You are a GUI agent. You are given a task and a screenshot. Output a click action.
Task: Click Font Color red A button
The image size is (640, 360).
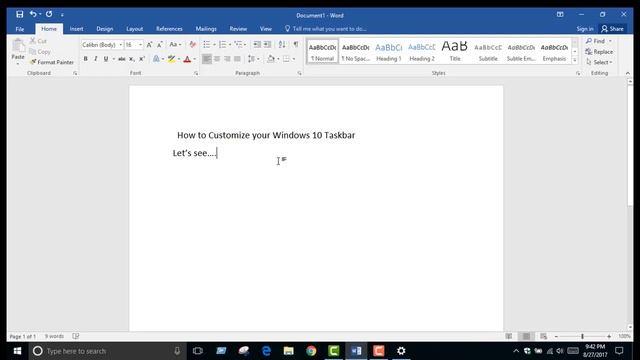[x=187, y=59]
